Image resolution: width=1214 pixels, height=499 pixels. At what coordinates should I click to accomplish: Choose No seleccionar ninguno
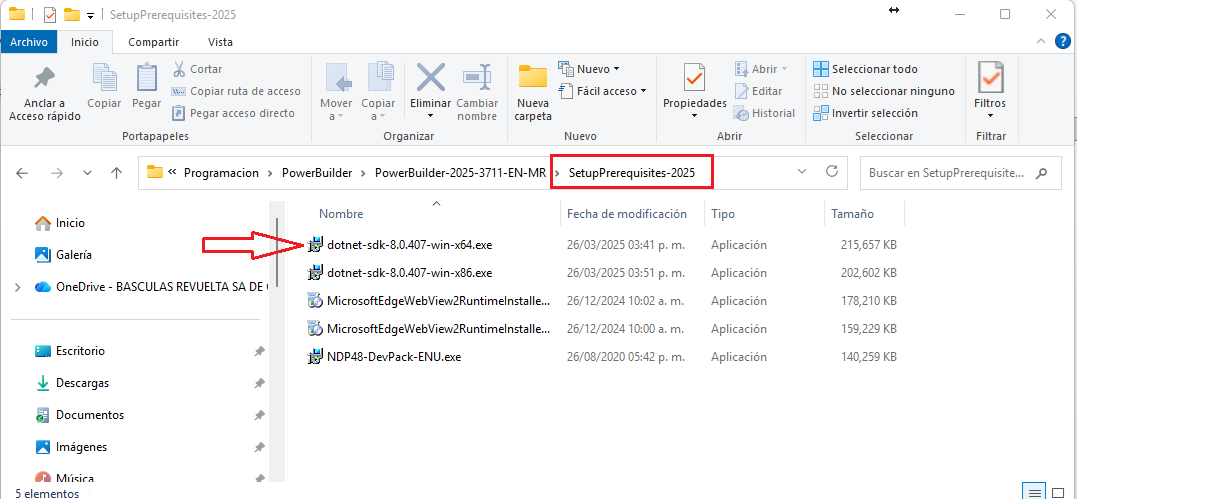coord(884,91)
